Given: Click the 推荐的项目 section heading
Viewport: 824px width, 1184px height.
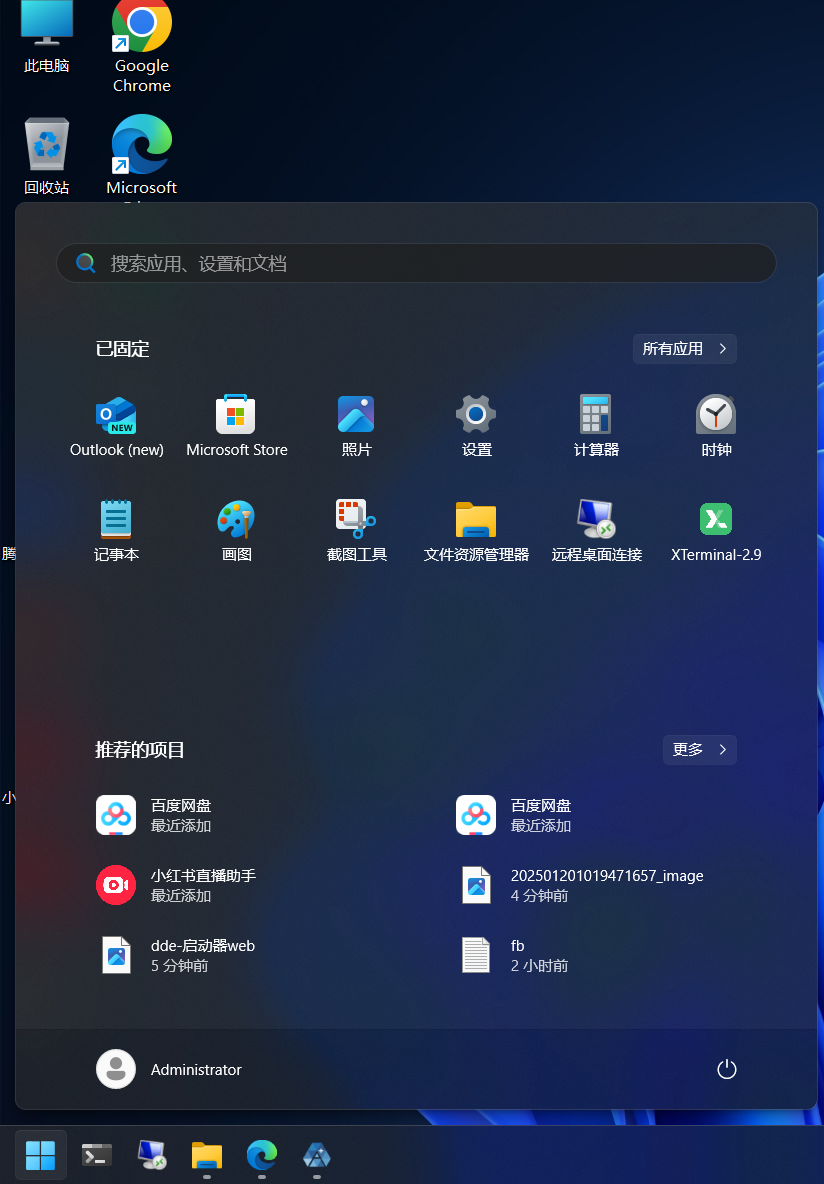Looking at the screenshot, I should tap(140, 750).
